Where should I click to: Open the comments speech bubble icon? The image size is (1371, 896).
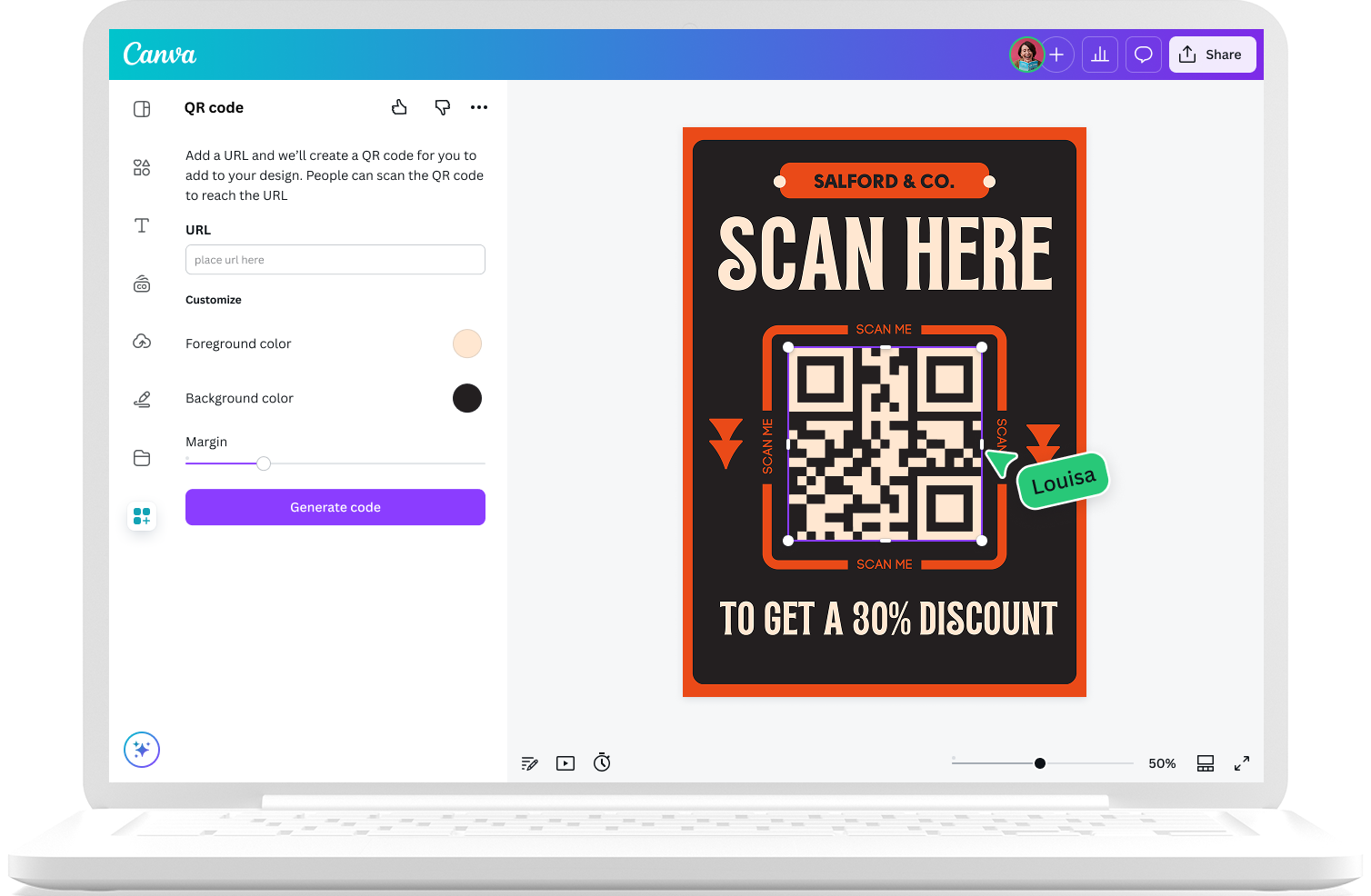point(1144,55)
